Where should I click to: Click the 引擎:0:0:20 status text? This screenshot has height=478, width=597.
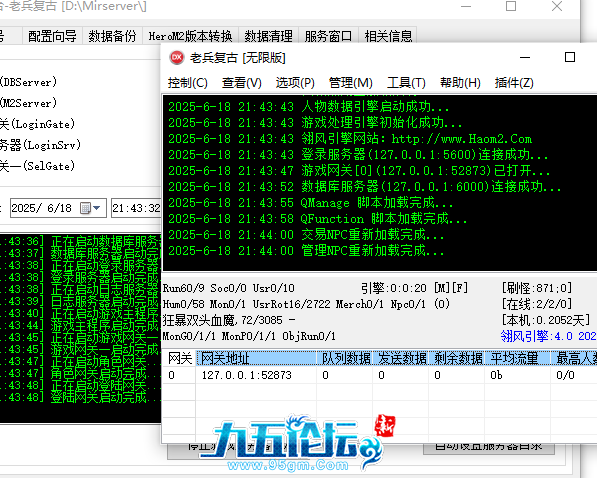click(394, 288)
